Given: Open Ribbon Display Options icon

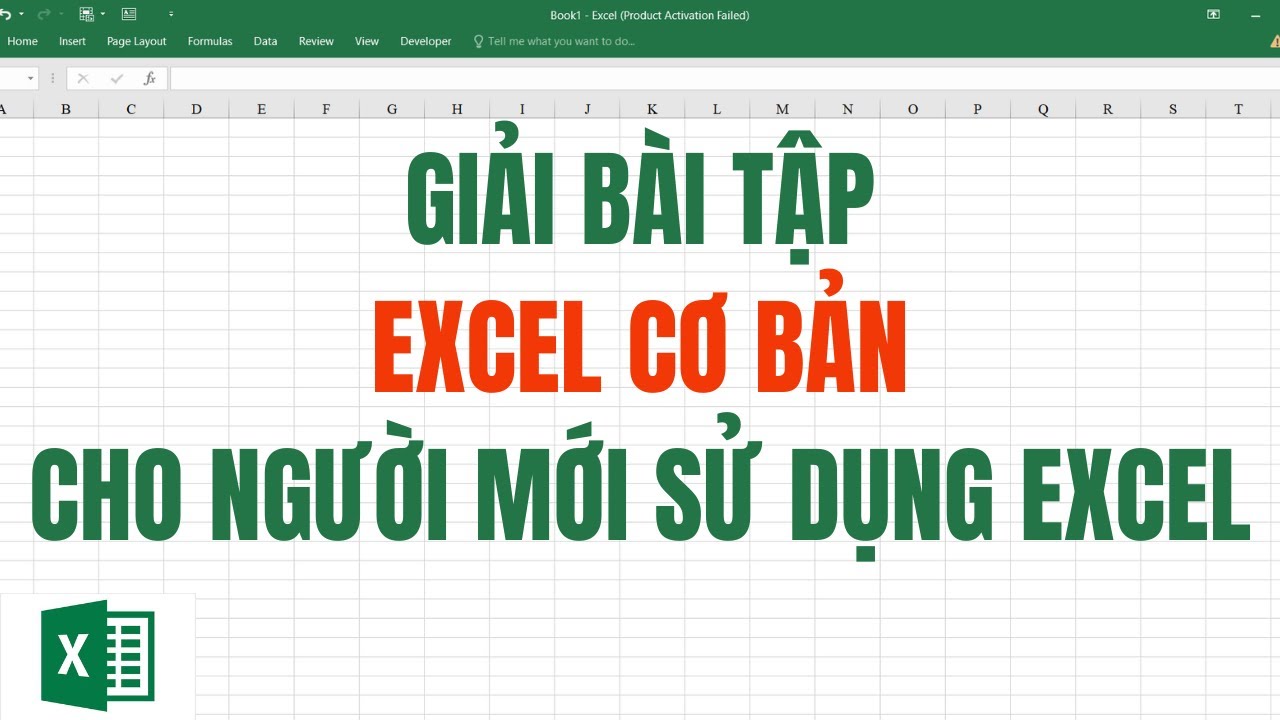Looking at the screenshot, I should [1213, 15].
